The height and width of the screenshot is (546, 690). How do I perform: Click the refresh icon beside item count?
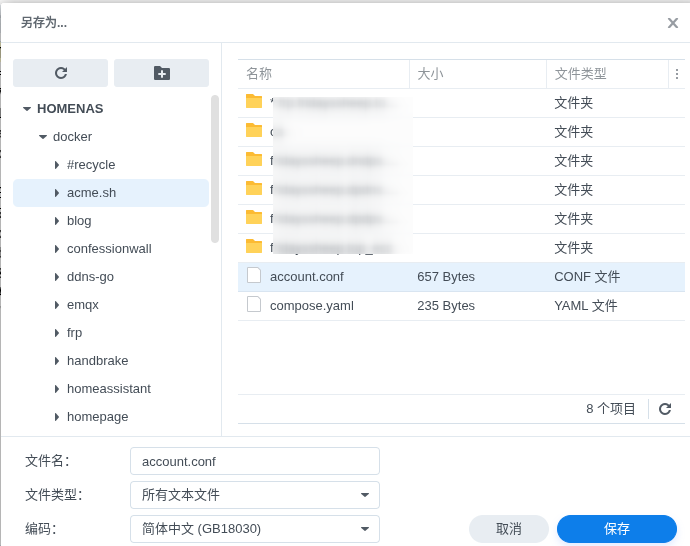pyautogui.click(x=665, y=409)
